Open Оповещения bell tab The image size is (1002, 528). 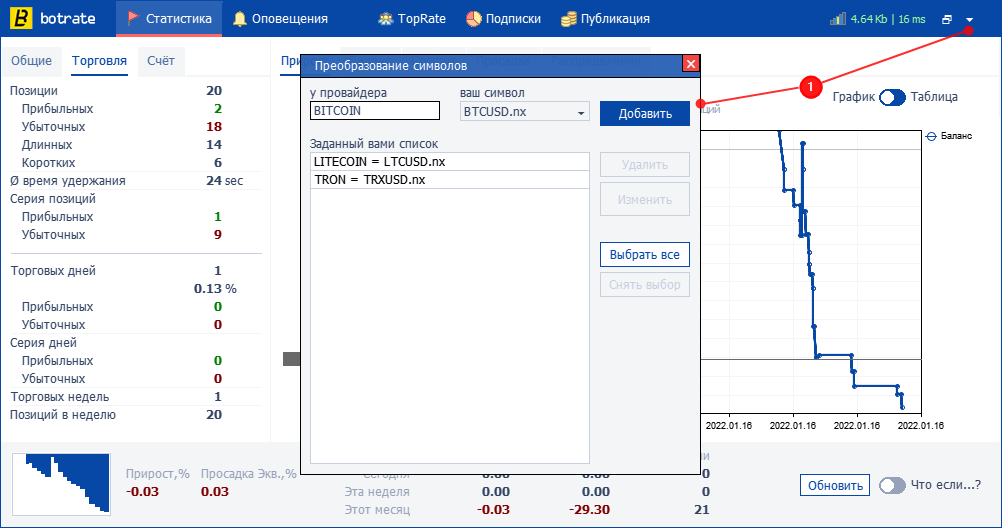point(280,19)
